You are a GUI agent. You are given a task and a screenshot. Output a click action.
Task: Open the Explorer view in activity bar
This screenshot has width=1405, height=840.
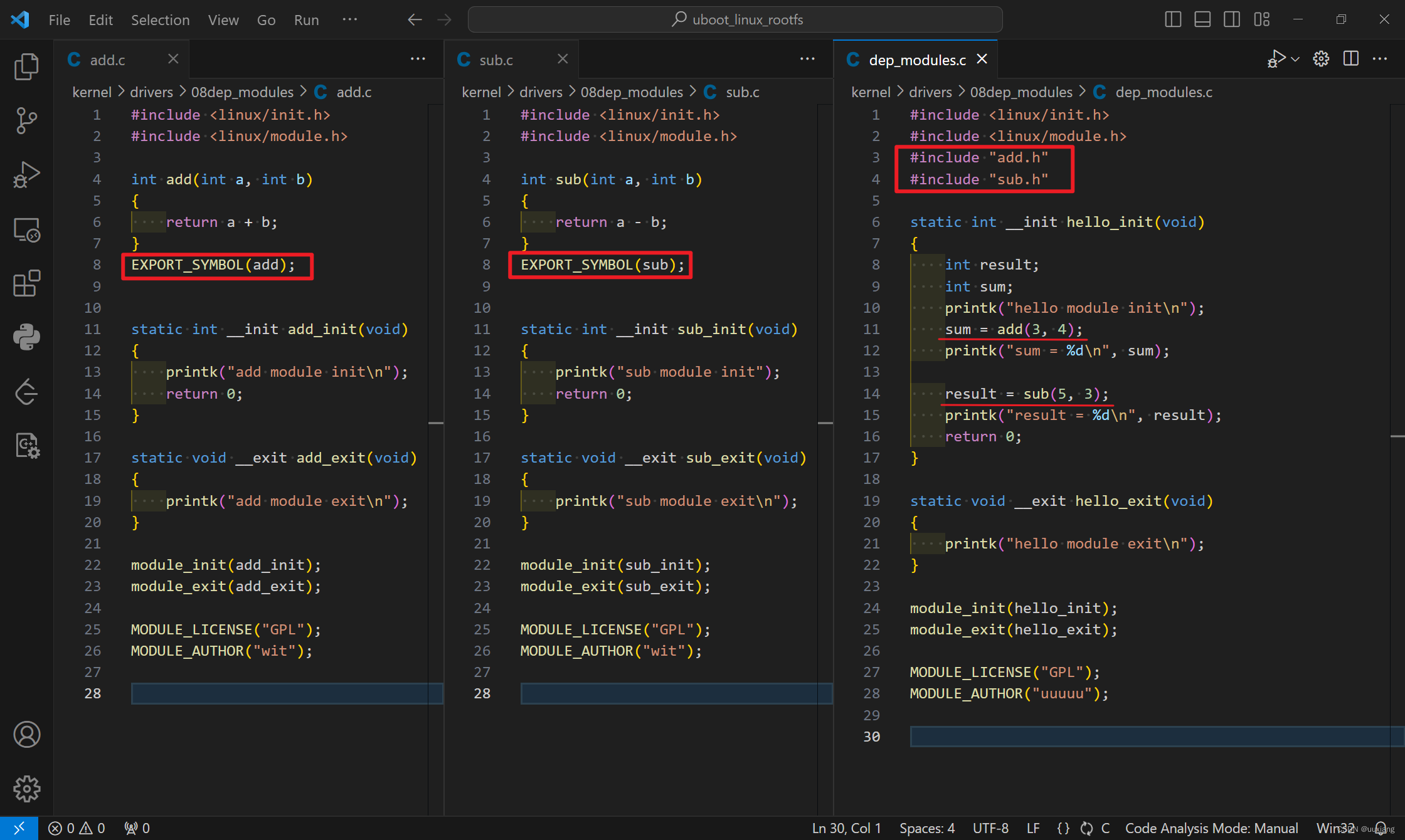pyautogui.click(x=26, y=66)
